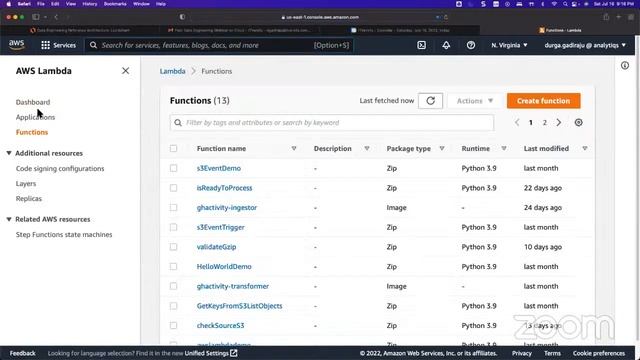Open the Safari Bookmarks menu

tap(115, 4)
